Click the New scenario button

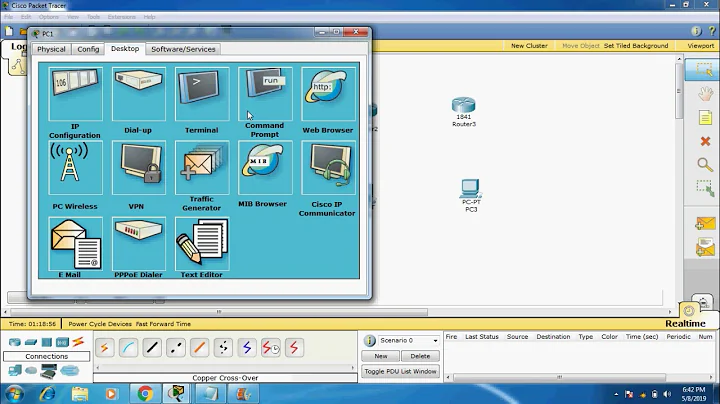coord(381,356)
